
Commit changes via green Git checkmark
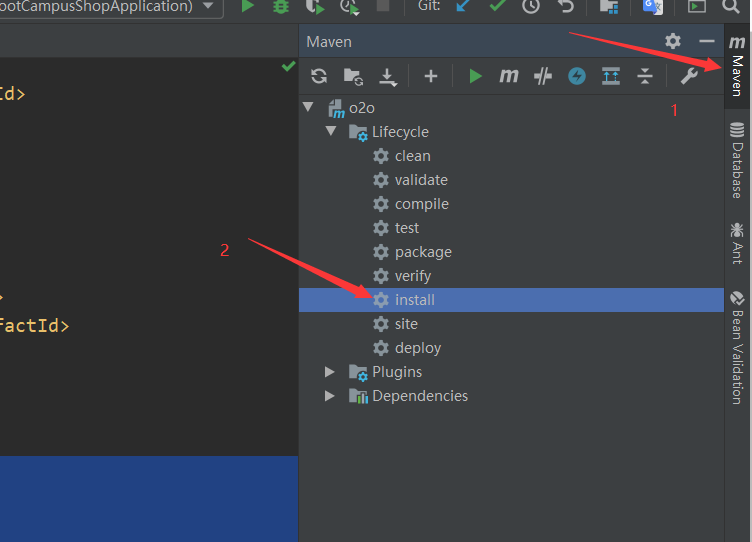497,6
